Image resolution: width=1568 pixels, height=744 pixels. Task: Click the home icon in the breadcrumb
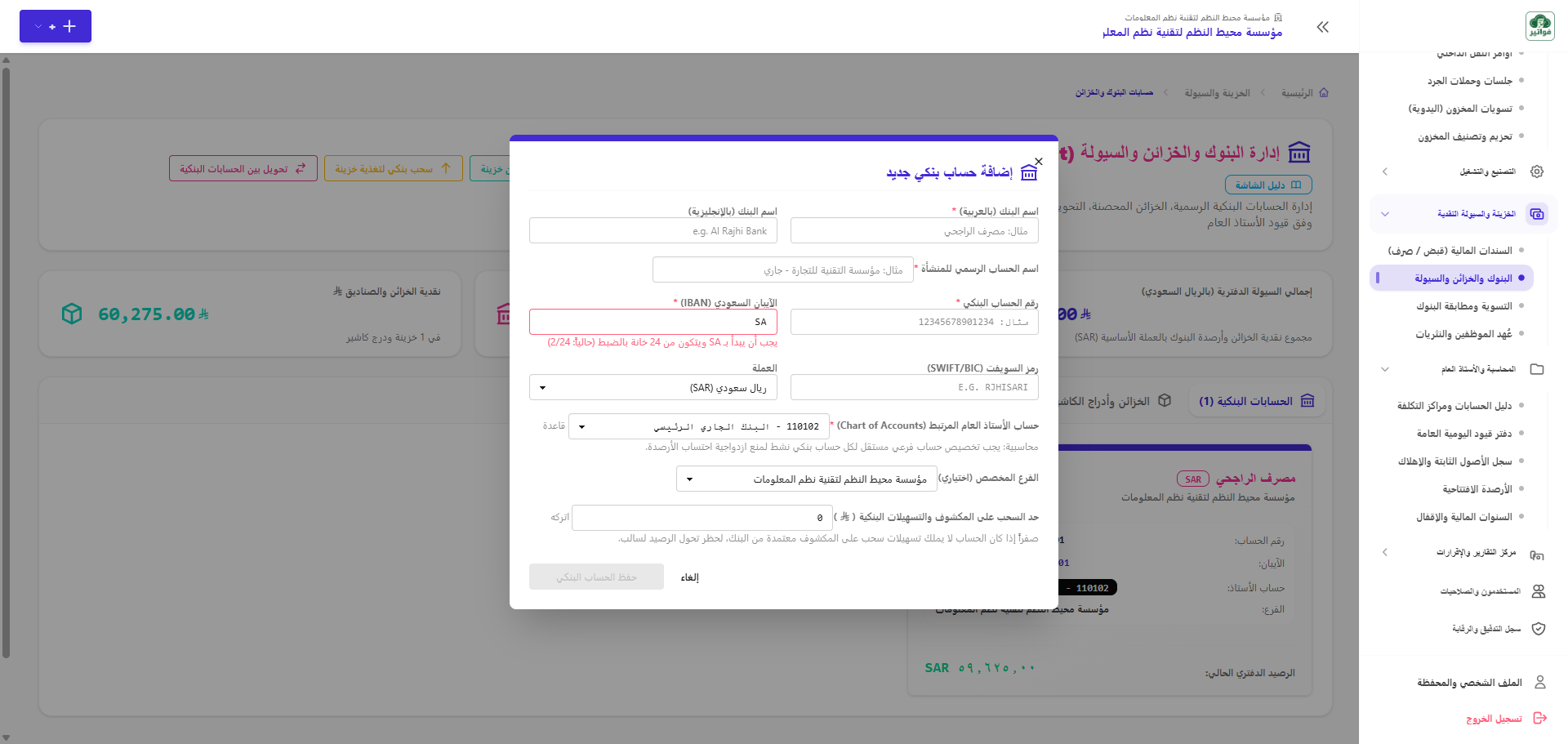(1324, 93)
